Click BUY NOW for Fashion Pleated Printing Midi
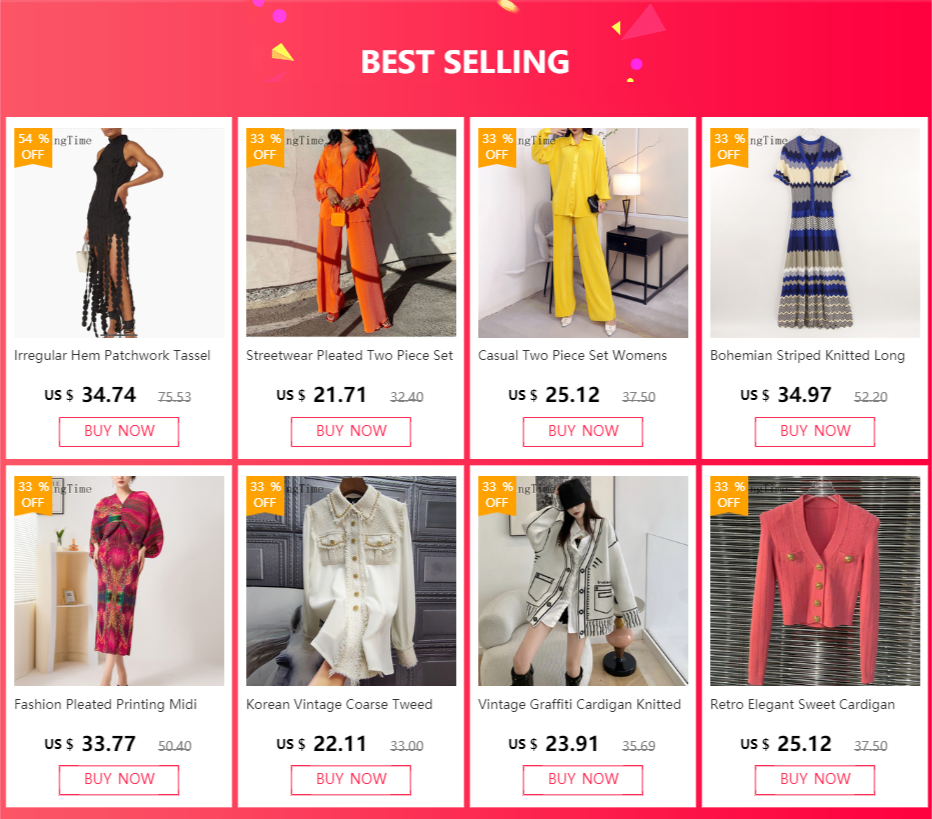 tap(119, 780)
